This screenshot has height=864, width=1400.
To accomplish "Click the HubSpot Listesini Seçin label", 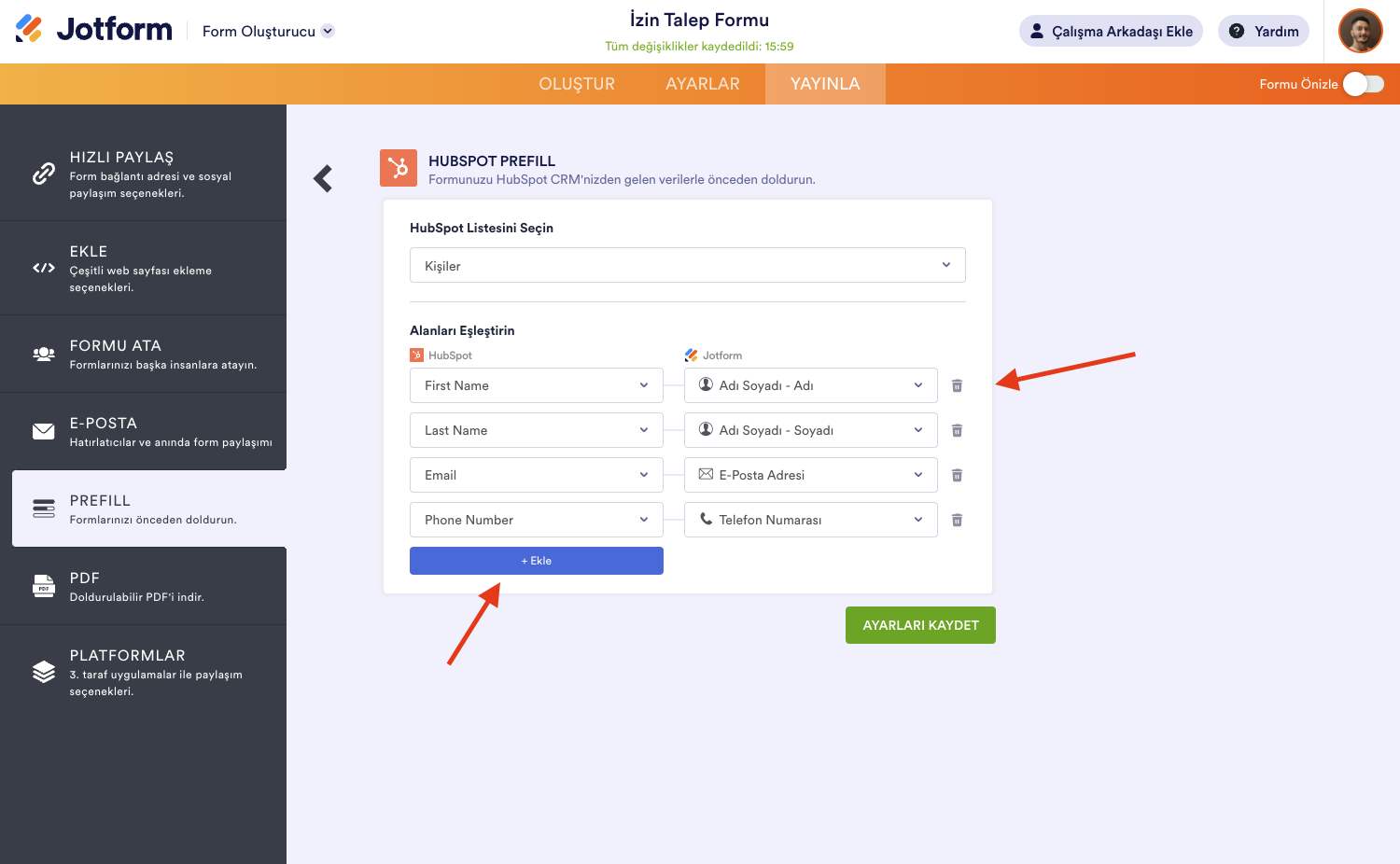I will click(x=482, y=228).
